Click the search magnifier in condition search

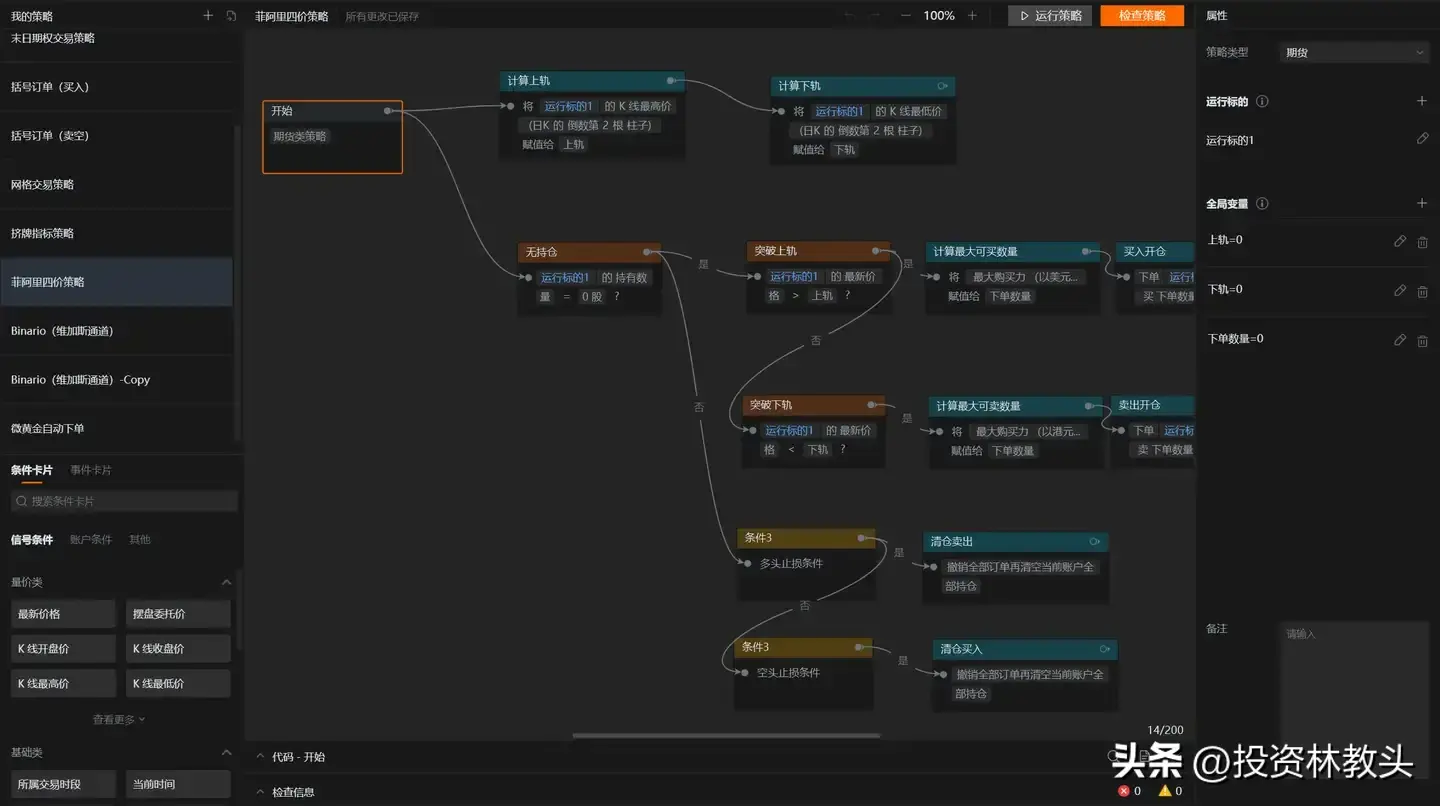point(21,501)
